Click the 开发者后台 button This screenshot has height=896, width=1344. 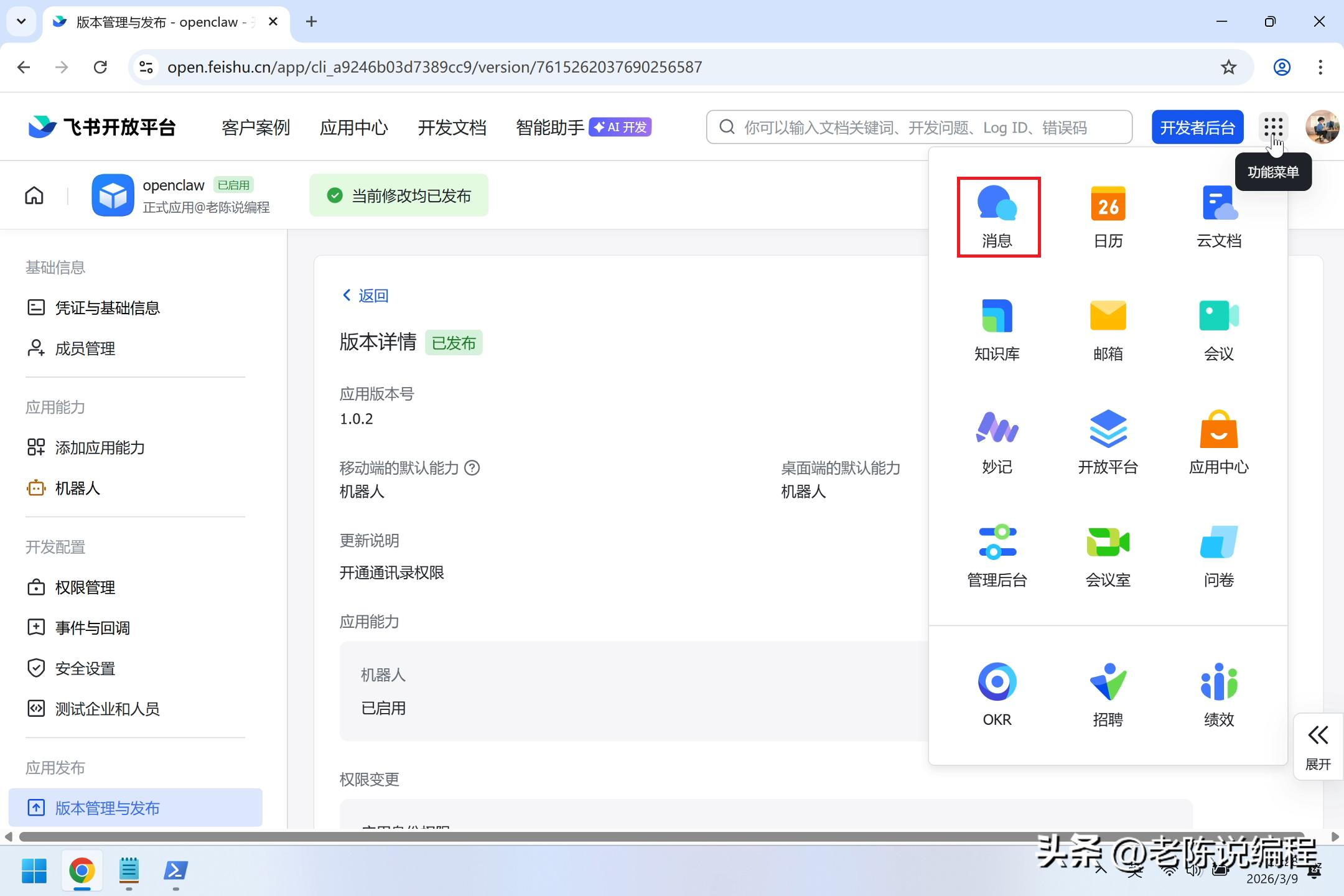coord(1197,128)
